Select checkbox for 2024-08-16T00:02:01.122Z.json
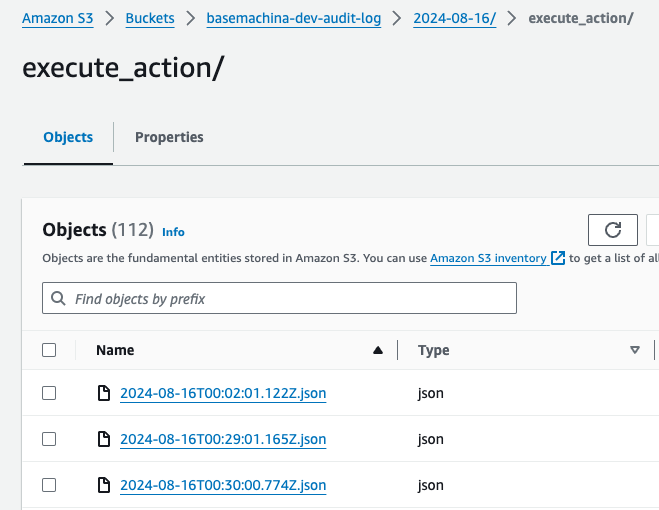659x510 pixels. [x=49, y=393]
